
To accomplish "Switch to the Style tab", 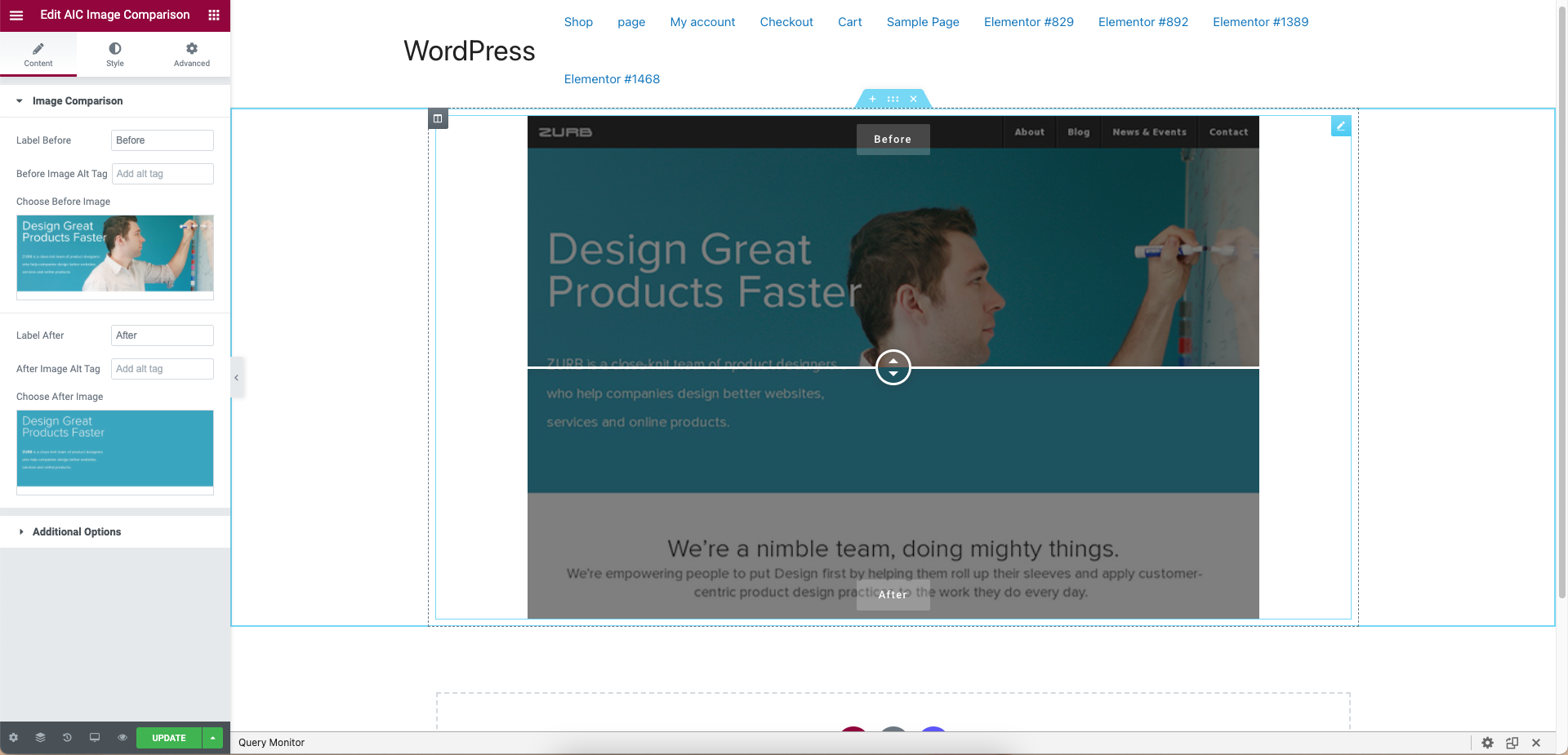I will 115,54.
